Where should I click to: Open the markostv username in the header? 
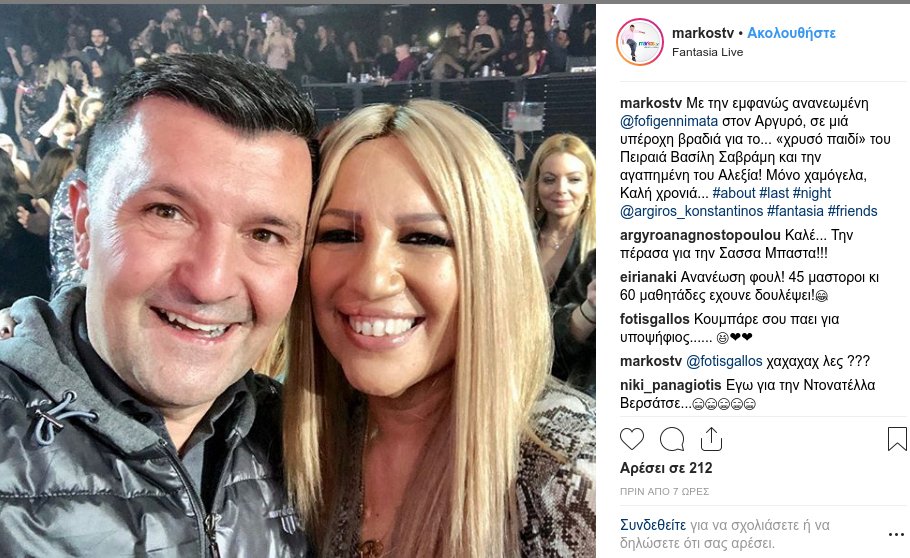pyautogui.click(x=703, y=33)
